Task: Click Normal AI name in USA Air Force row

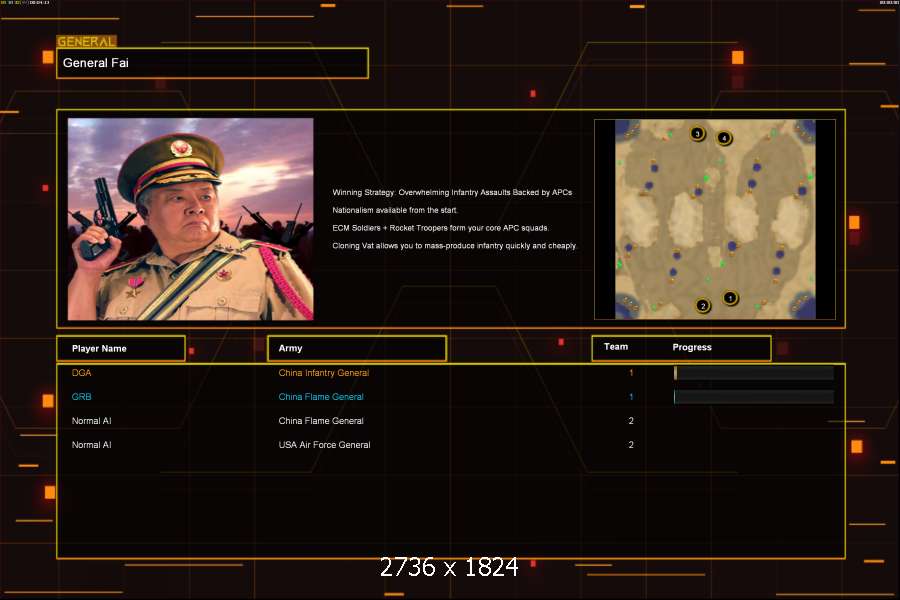Action: [91, 445]
